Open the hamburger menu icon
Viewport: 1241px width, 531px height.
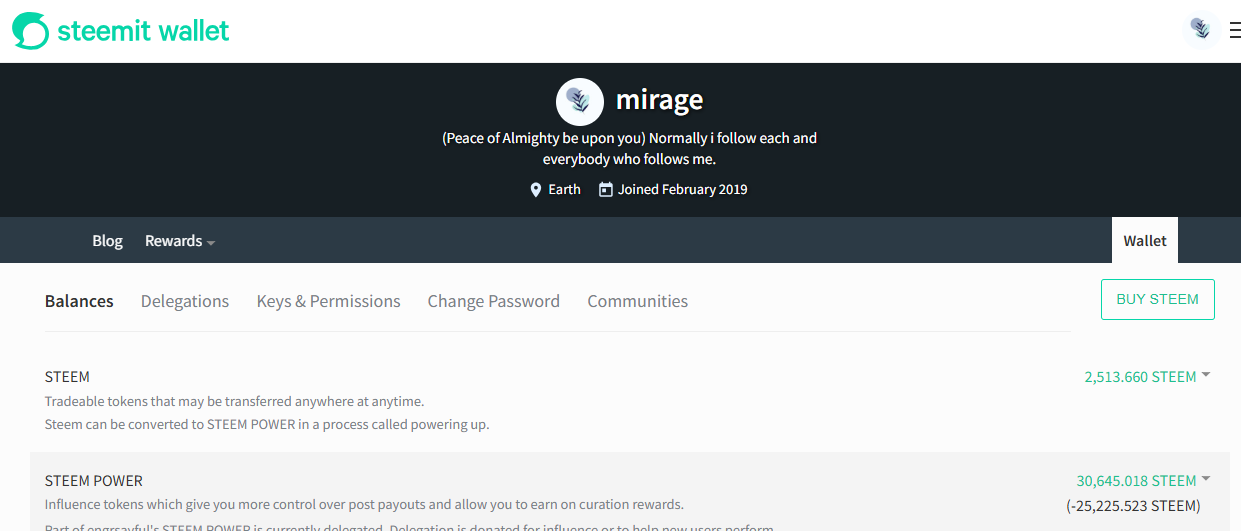(1235, 31)
